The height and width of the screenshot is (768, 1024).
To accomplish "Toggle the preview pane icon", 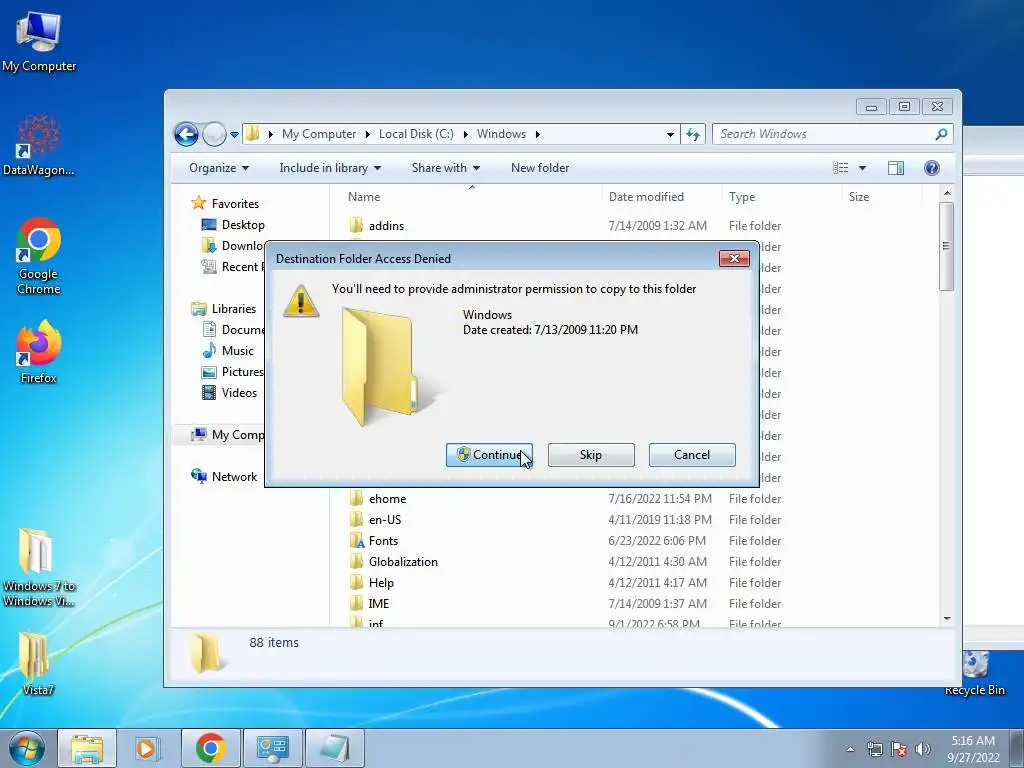I will (x=896, y=168).
